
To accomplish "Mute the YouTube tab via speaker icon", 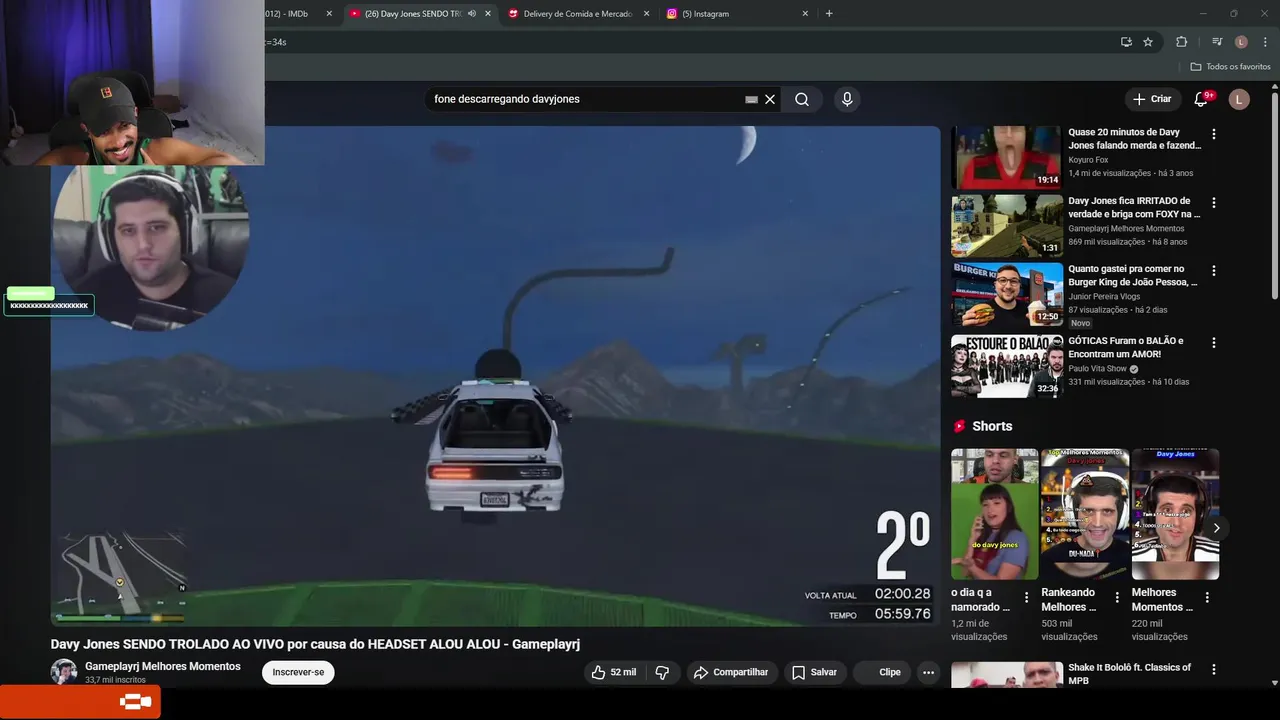I will pos(472,14).
